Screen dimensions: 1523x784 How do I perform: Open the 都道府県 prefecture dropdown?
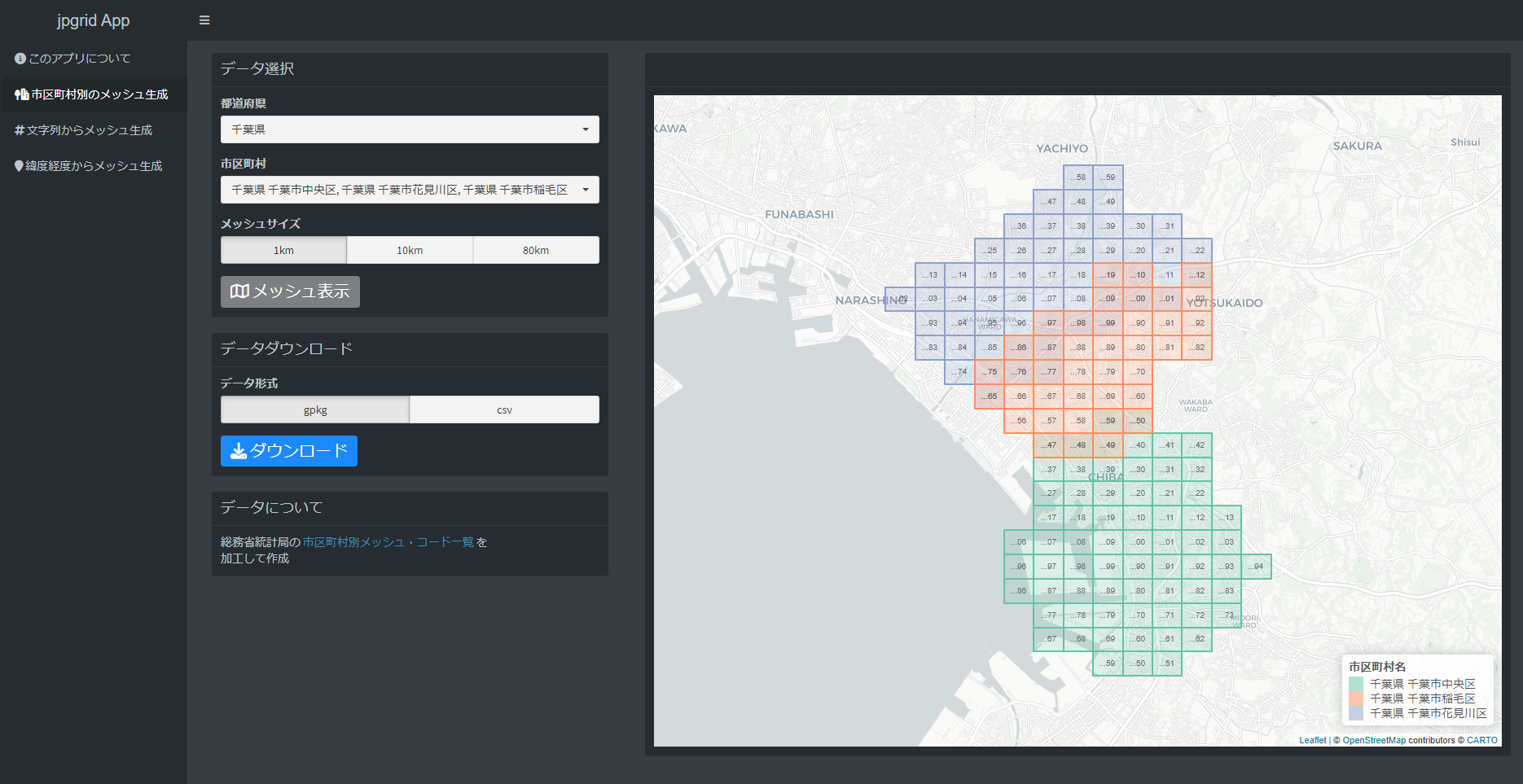[x=410, y=129]
